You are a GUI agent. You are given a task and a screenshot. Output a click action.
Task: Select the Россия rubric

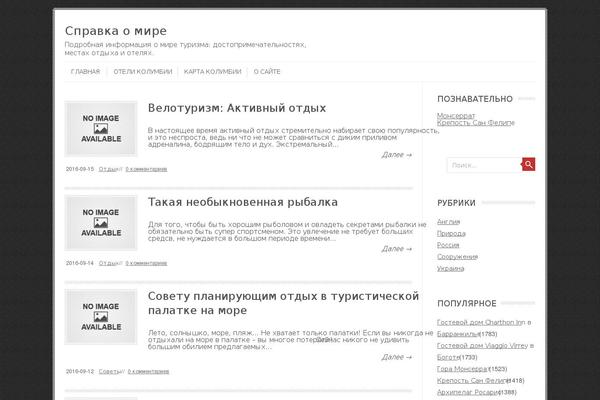click(448, 245)
